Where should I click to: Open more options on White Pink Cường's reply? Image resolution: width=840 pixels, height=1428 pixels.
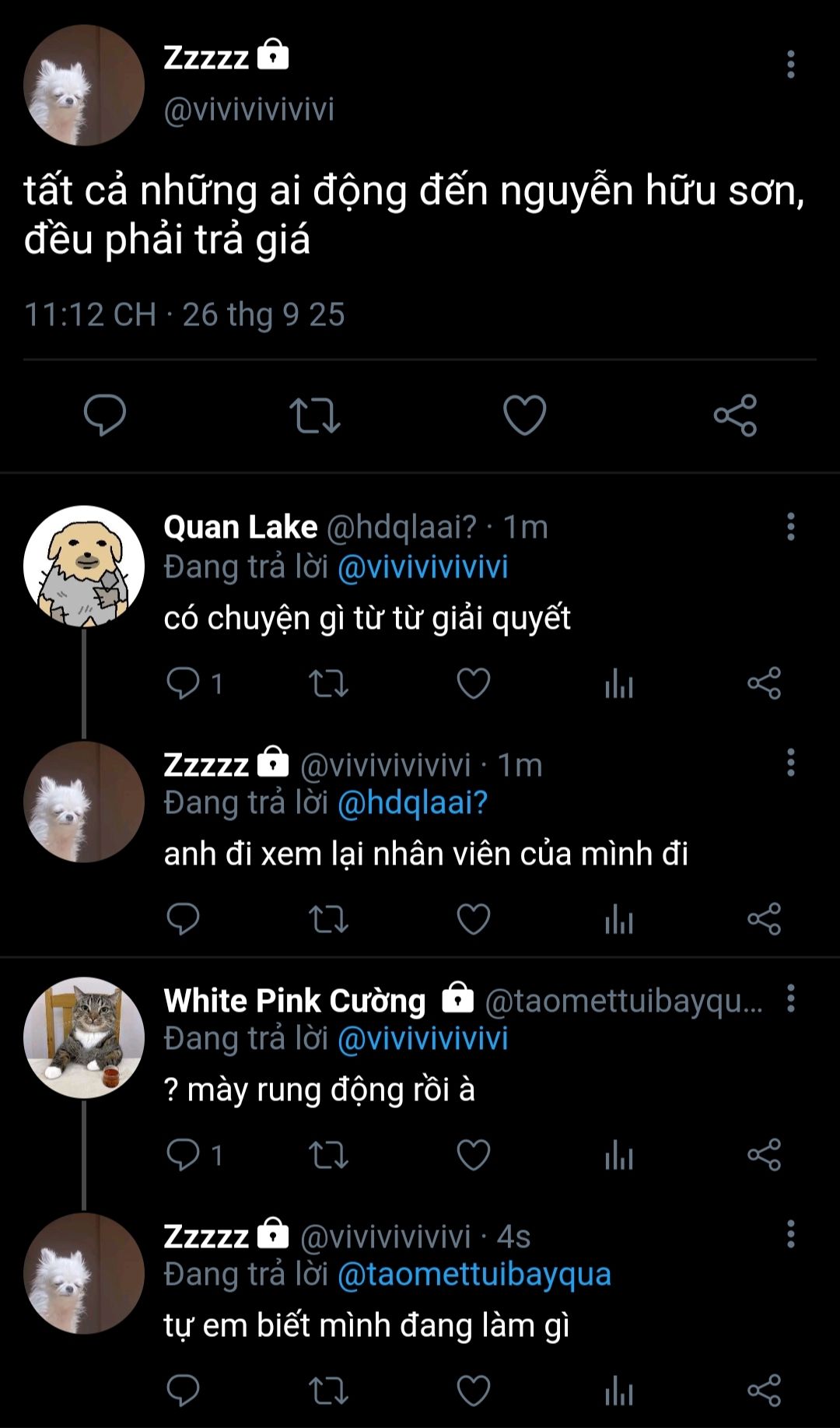[790, 998]
